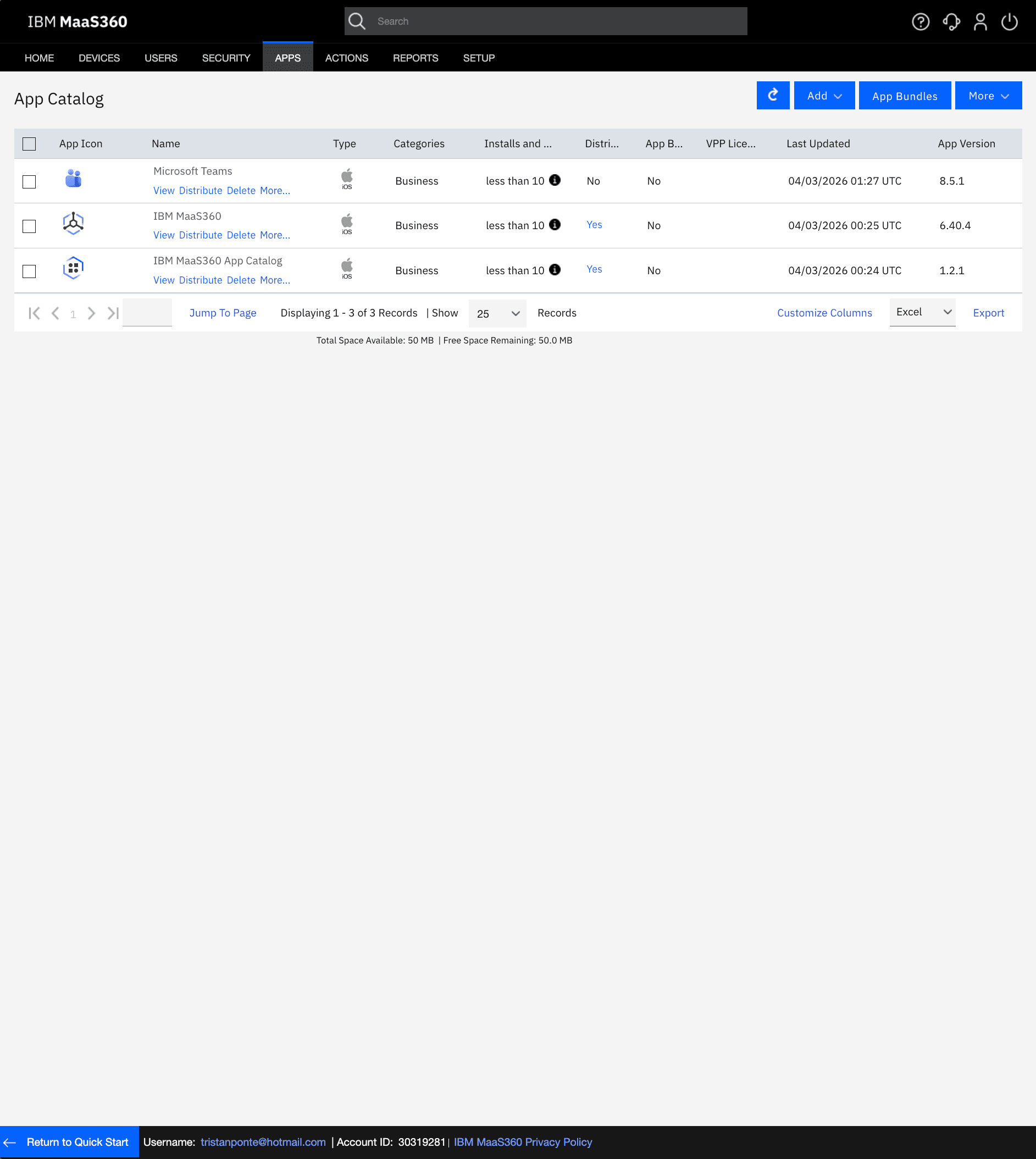The image size is (1036, 1159).
Task: Go to the first page arrow
Action: [34, 313]
